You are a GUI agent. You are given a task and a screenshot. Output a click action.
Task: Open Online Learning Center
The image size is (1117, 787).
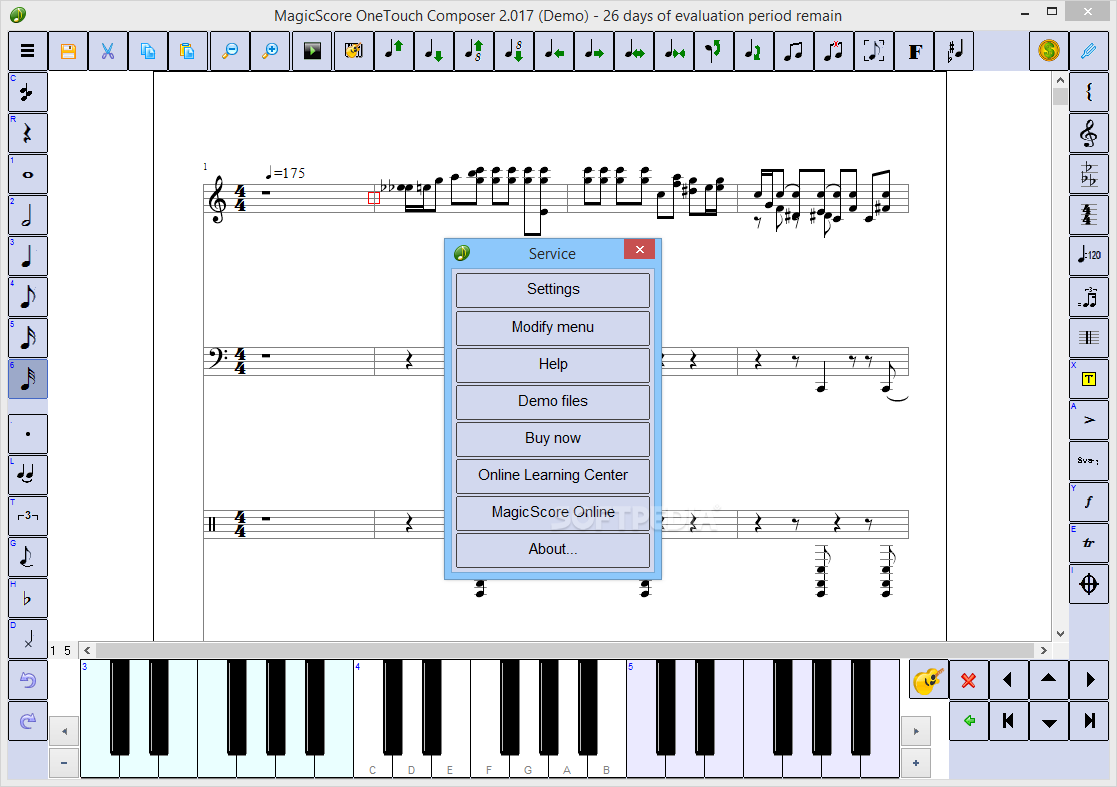point(553,476)
